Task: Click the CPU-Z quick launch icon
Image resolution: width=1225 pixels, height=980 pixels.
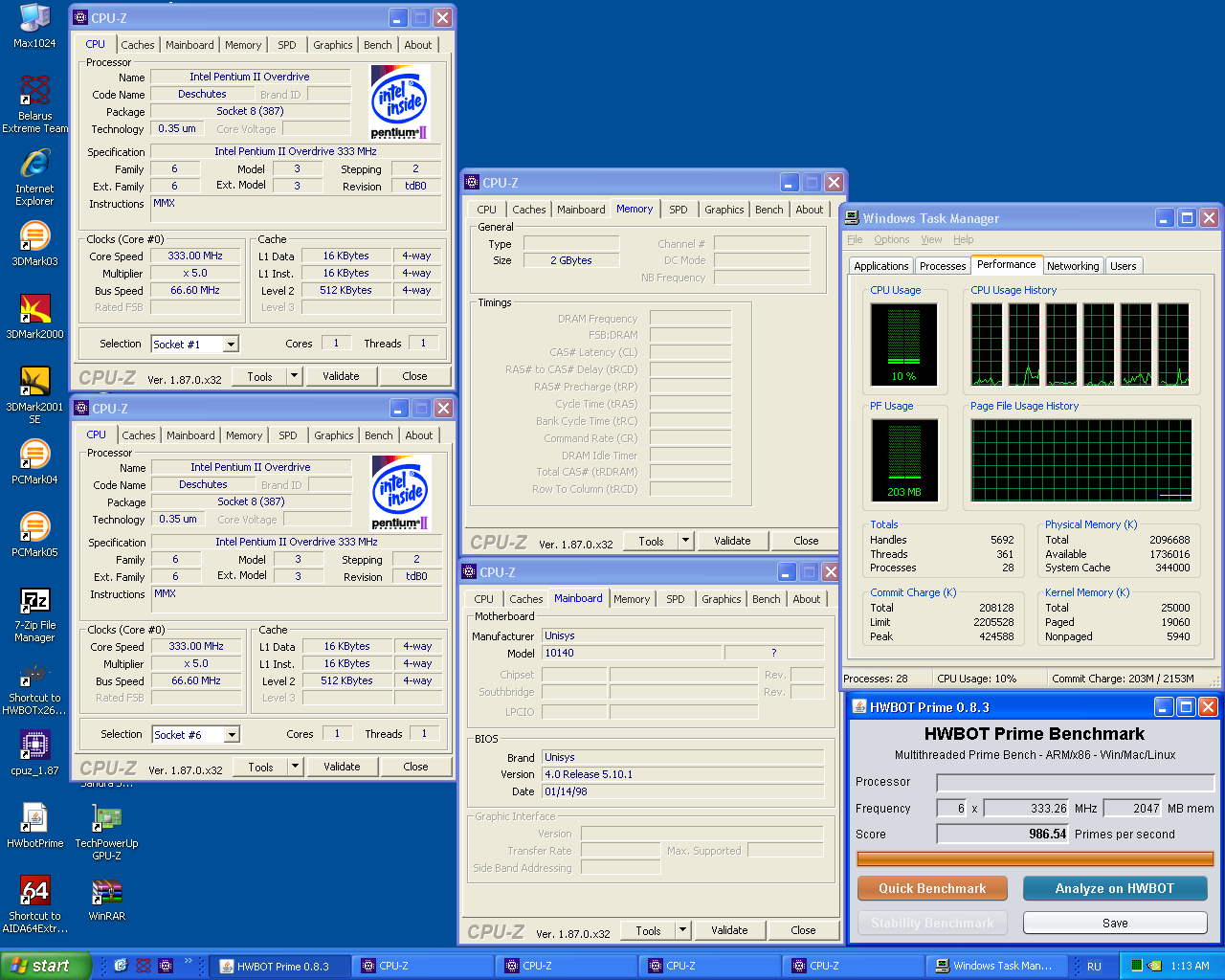Action: (x=166, y=966)
